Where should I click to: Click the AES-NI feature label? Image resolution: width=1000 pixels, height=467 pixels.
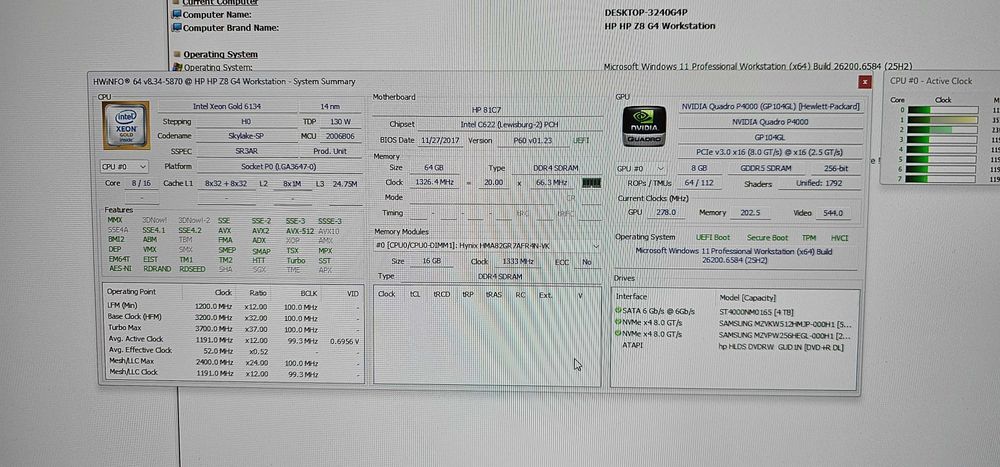tap(120, 269)
